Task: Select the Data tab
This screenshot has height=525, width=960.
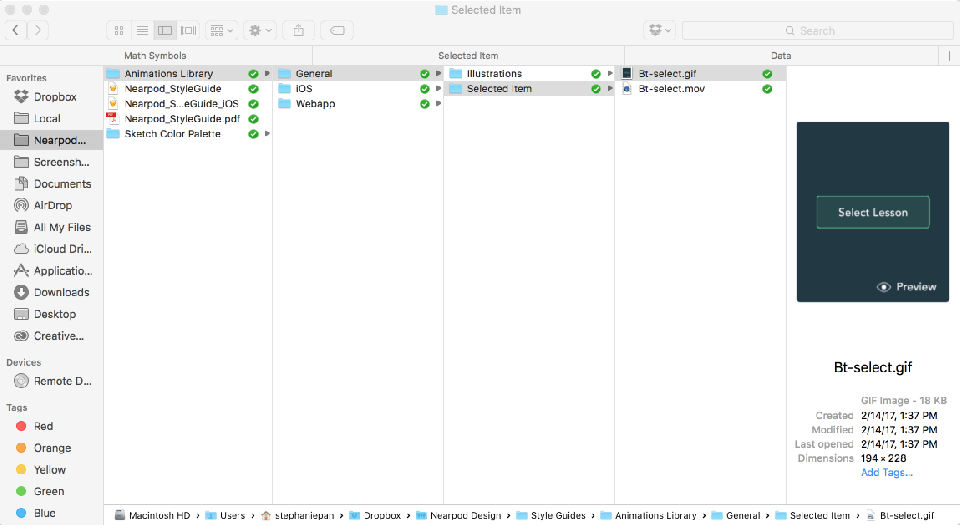Action: (781, 56)
